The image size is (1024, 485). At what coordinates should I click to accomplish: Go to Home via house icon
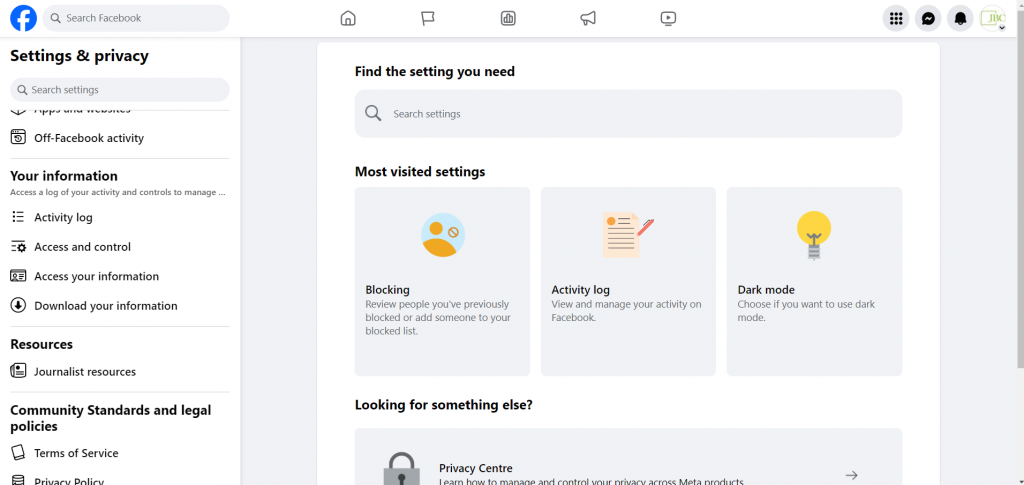click(348, 18)
